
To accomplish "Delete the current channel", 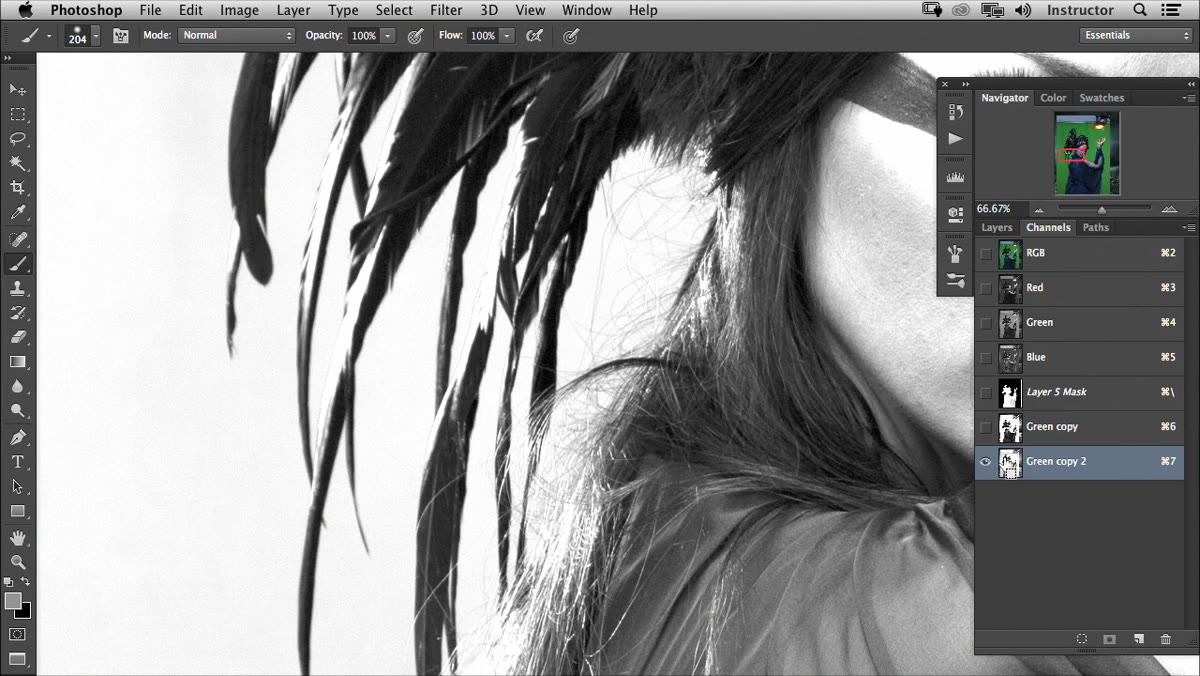I will pos(1166,639).
